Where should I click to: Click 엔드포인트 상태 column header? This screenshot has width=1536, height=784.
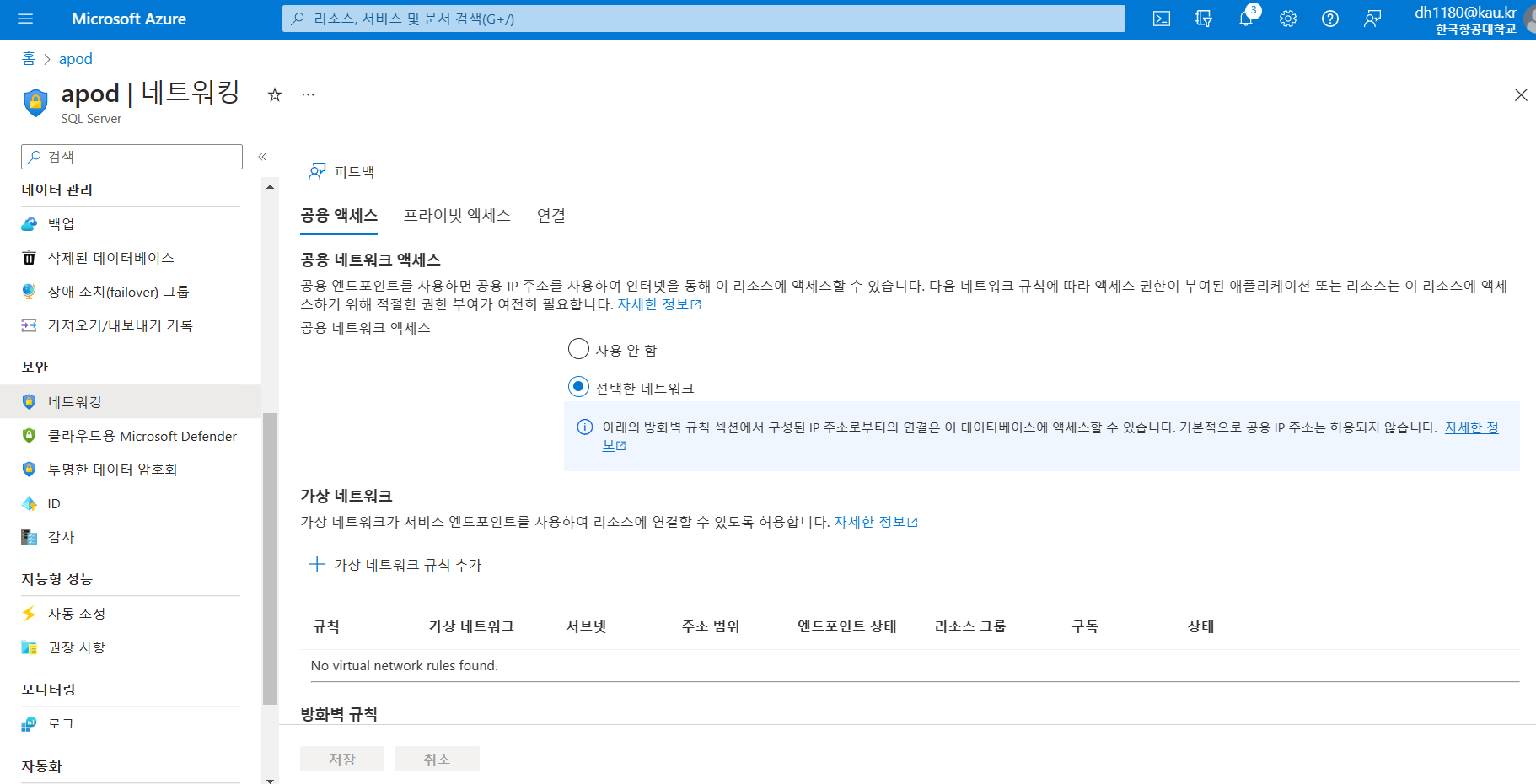pyautogui.click(x=847, y=626)
